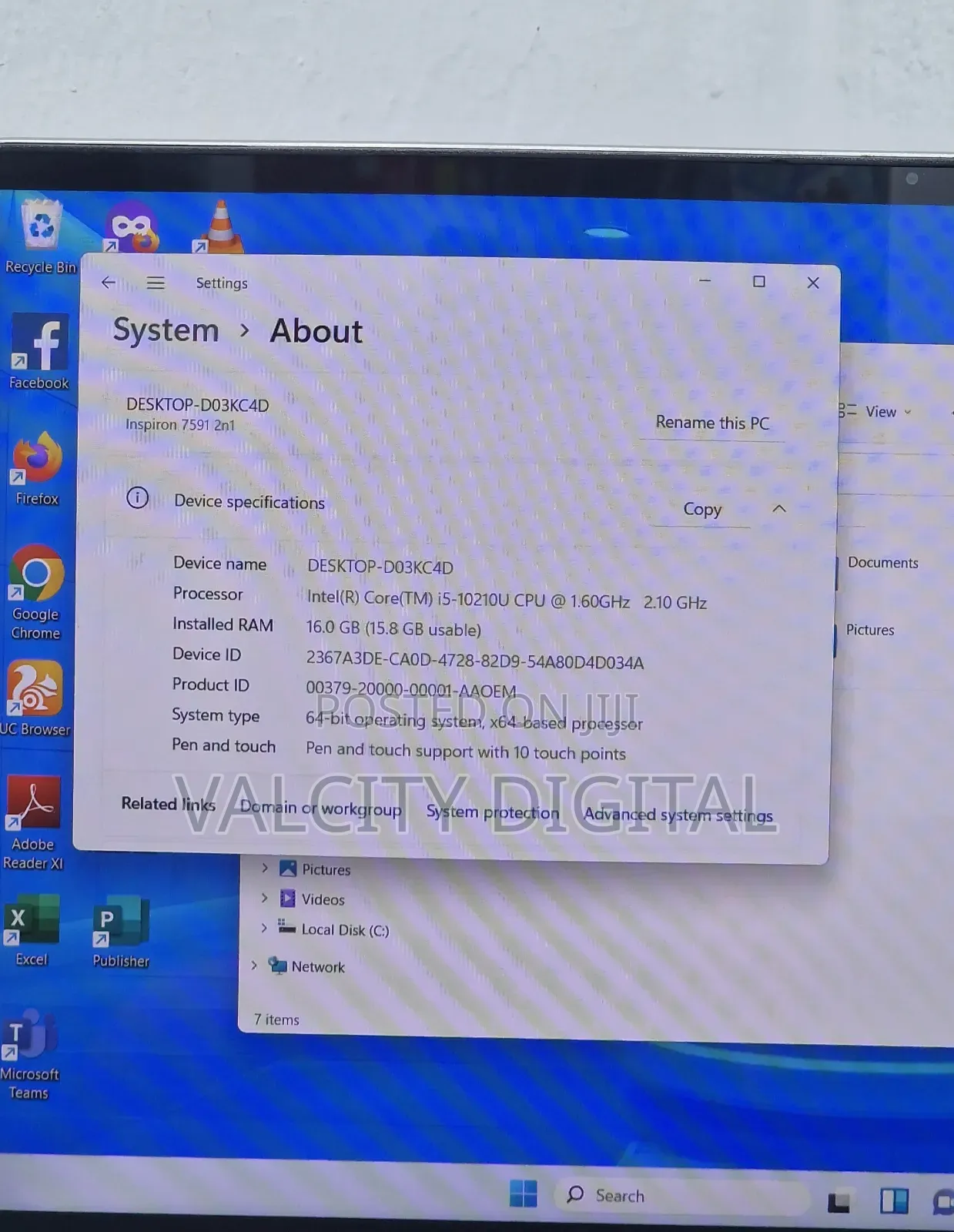Open System protection link
The image size is (954, 1232).
(493, 812)
